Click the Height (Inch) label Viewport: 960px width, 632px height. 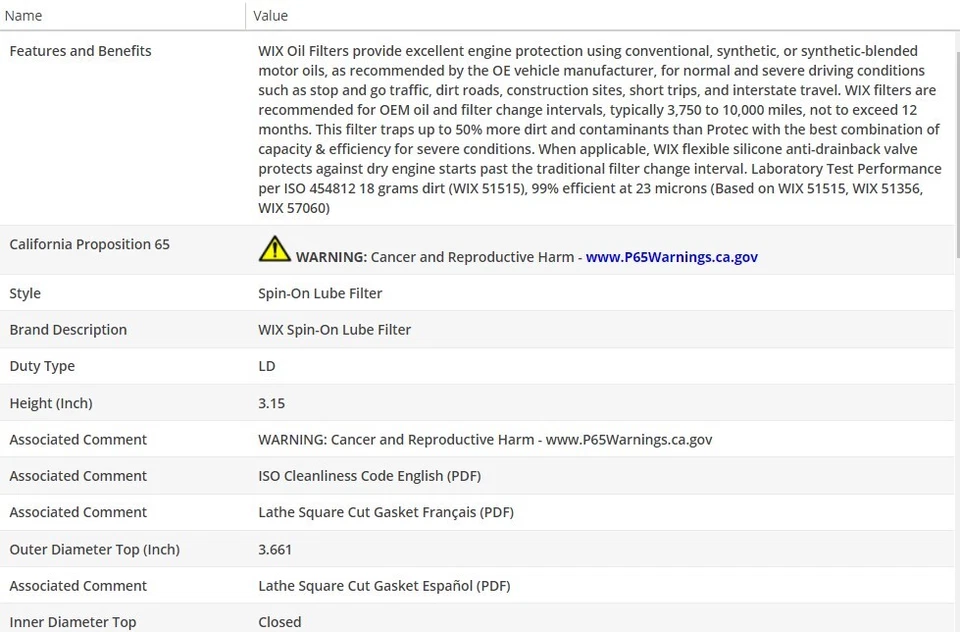point(51,403)
